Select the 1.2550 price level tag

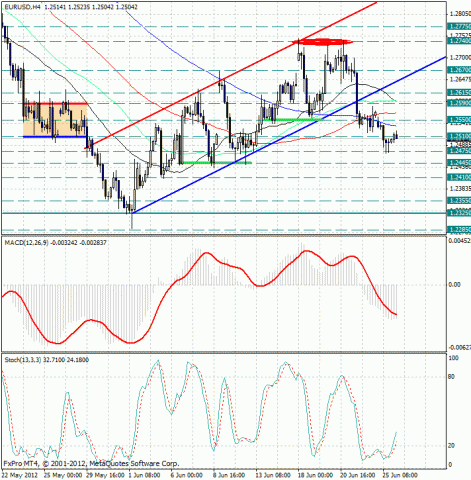(x=459, y=120)
